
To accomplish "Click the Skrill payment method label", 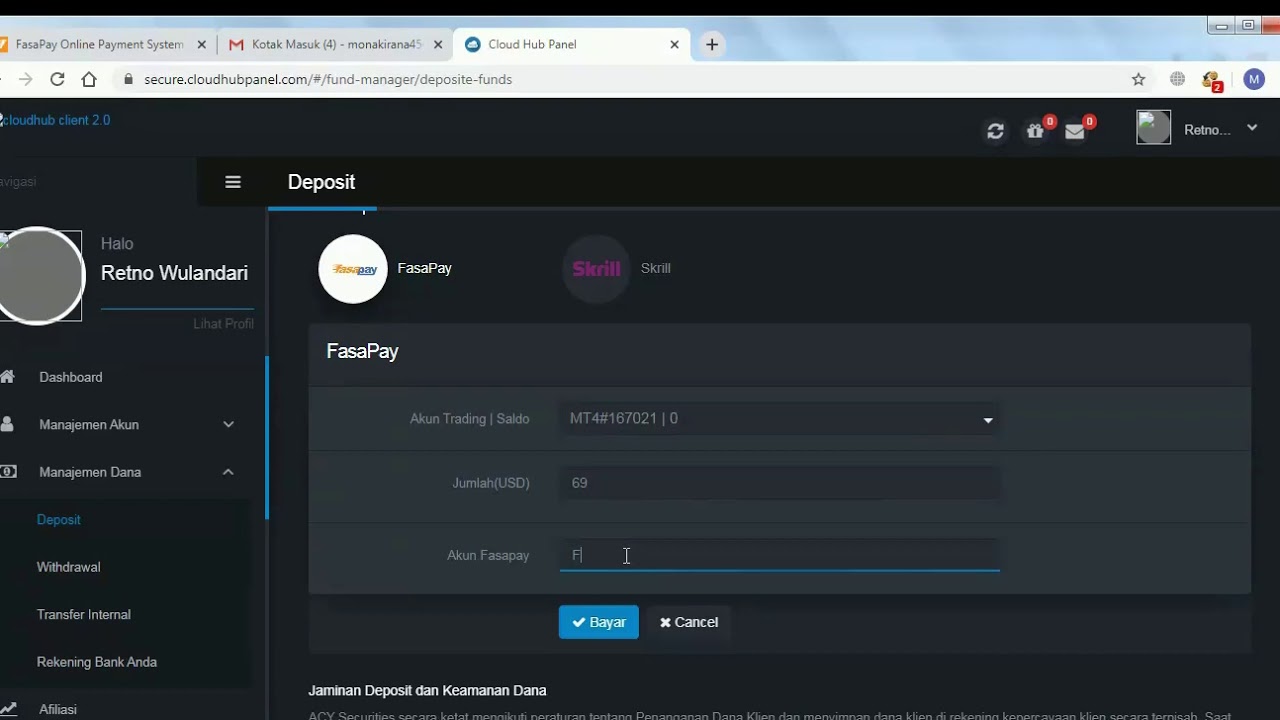I will (656, 268).
